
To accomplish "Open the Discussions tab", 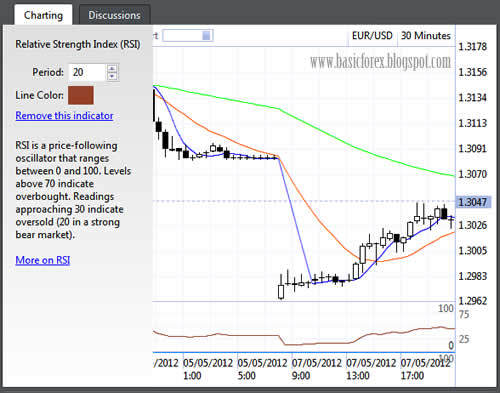I will click(114, 15).
